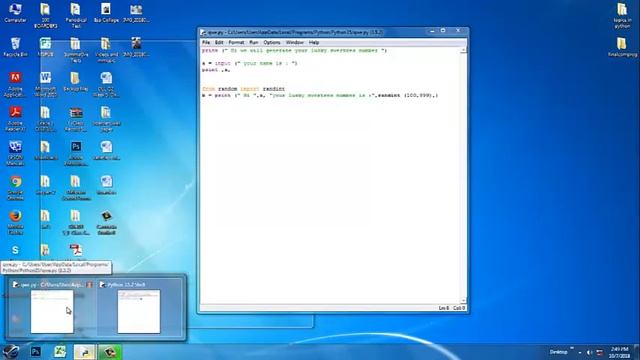Screen dimensions: 640x360
Task: Select the Backup files folder icon
Action: tap(76, 81)
